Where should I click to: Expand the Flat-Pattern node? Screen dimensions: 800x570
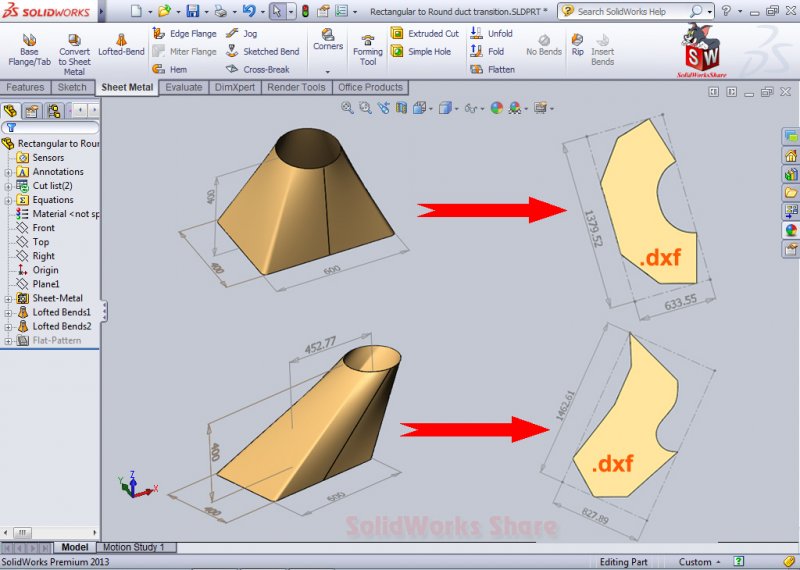click(8, 341)
